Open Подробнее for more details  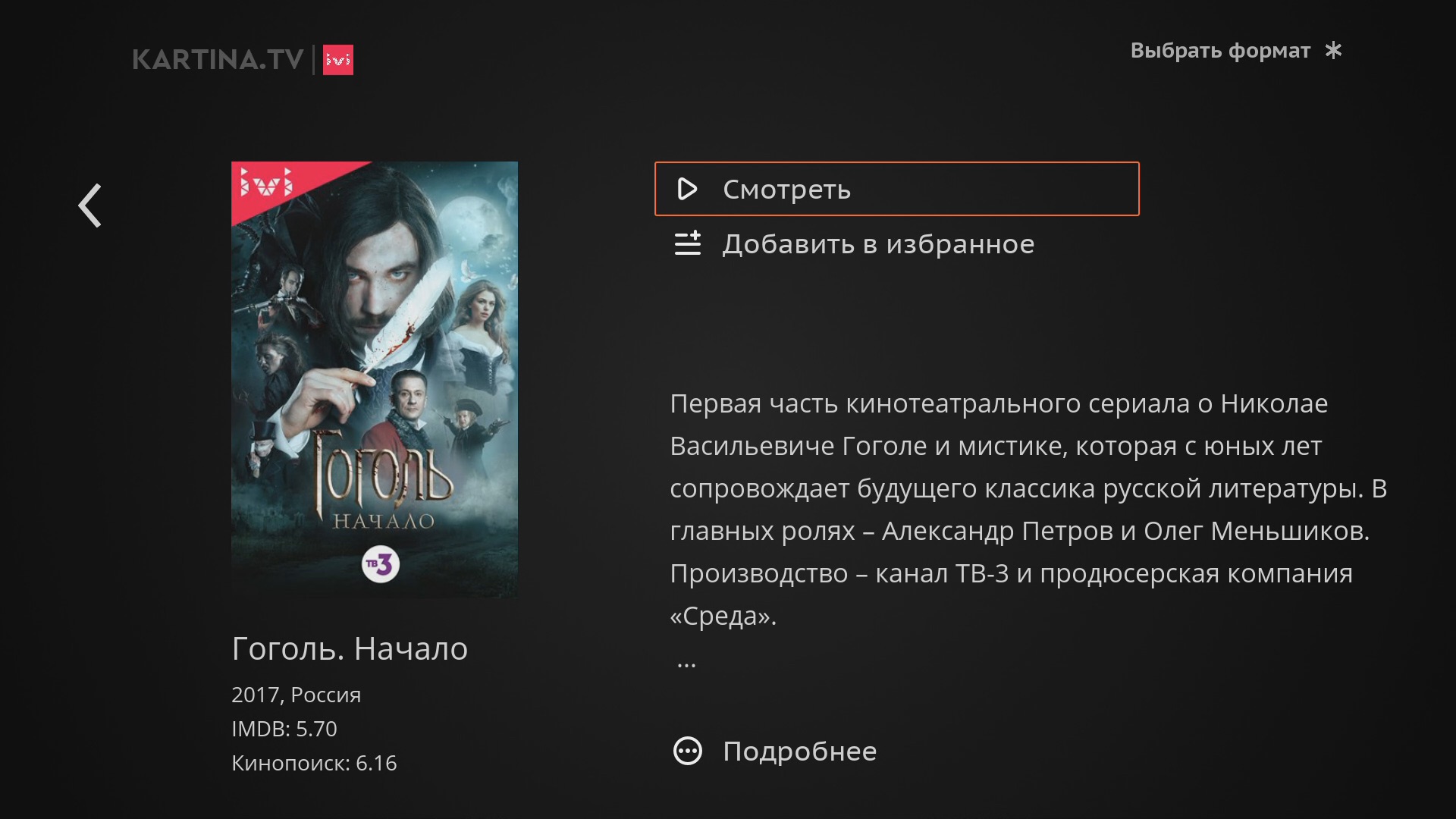pyautogui.click(x=799, y=751)
